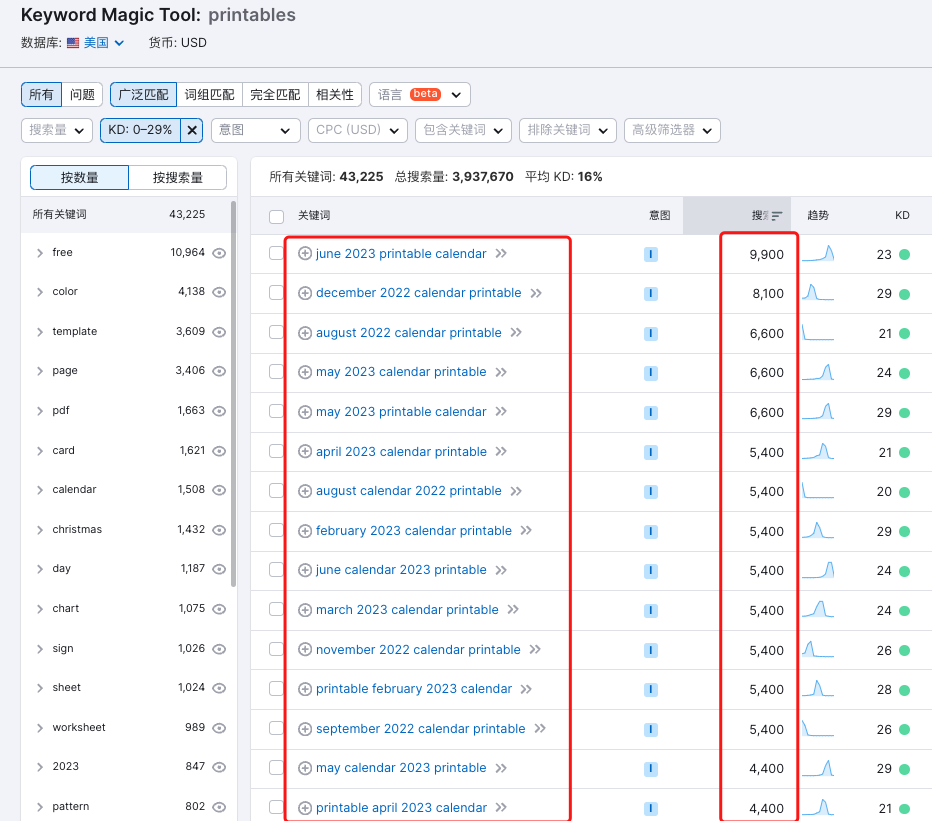Select the 完全匹配 match tab

click(275, 95)
